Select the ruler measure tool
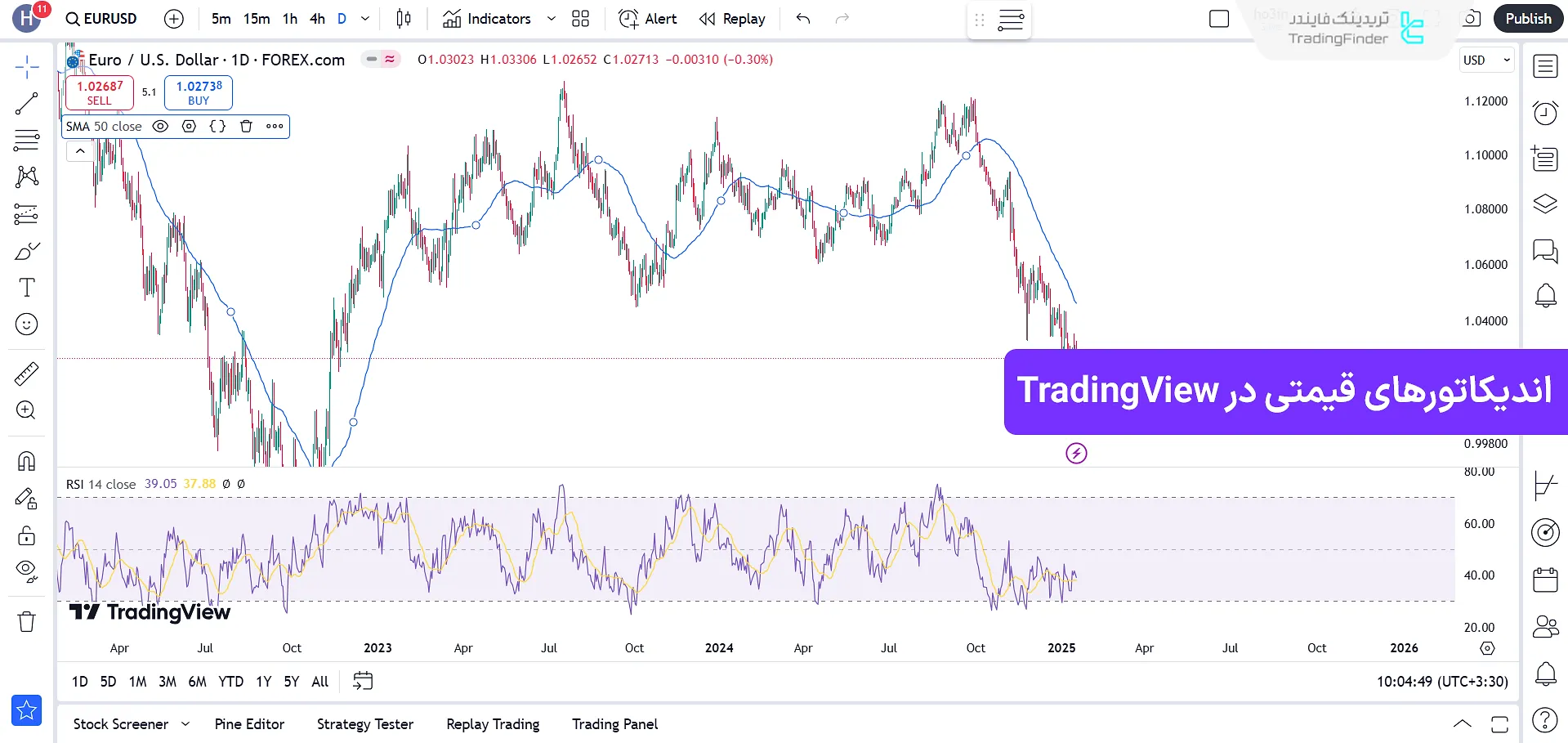This screenshot has width=1568, height=743. click(x=26, y=374)
